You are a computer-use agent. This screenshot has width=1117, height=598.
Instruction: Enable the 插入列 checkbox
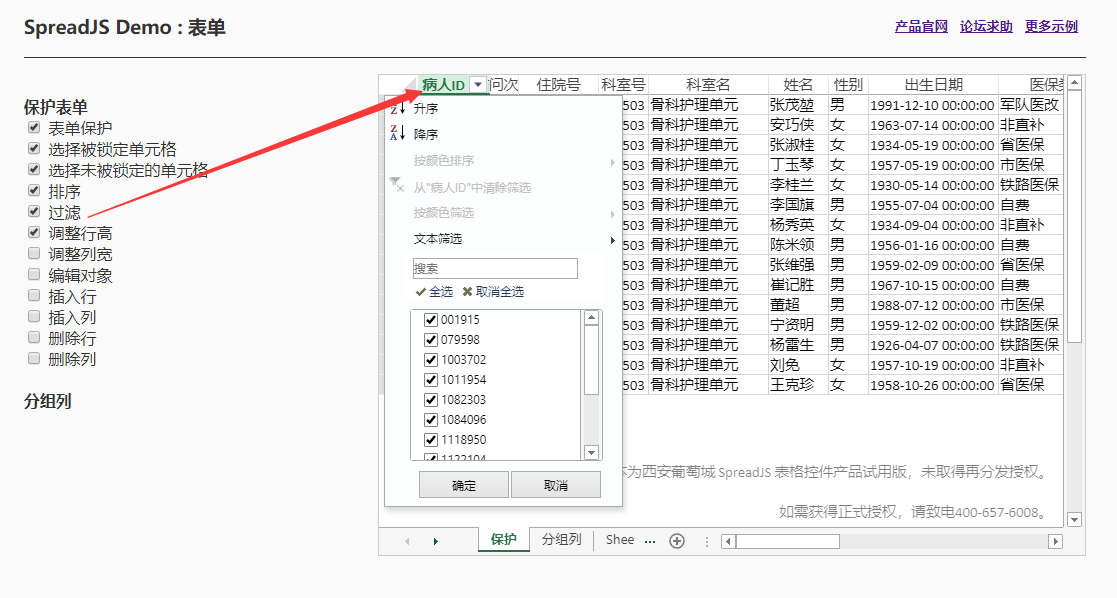click(33, 316)
